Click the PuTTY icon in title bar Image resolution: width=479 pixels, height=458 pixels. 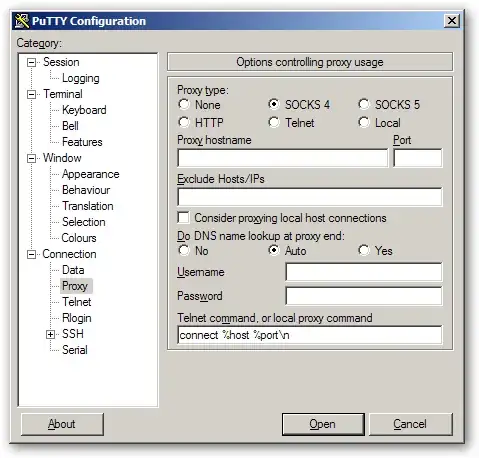[x=22, y=21]
